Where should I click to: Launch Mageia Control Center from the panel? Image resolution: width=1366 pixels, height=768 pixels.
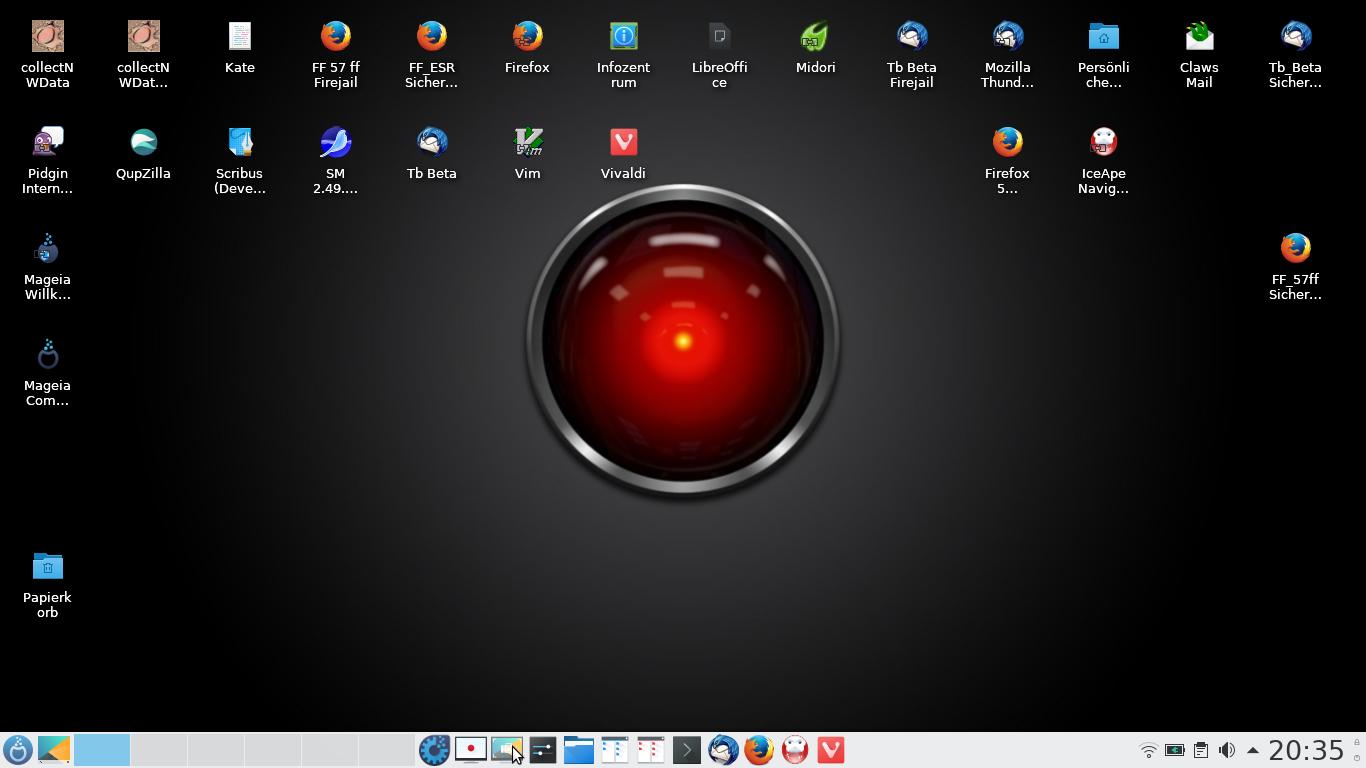point(434,750)
